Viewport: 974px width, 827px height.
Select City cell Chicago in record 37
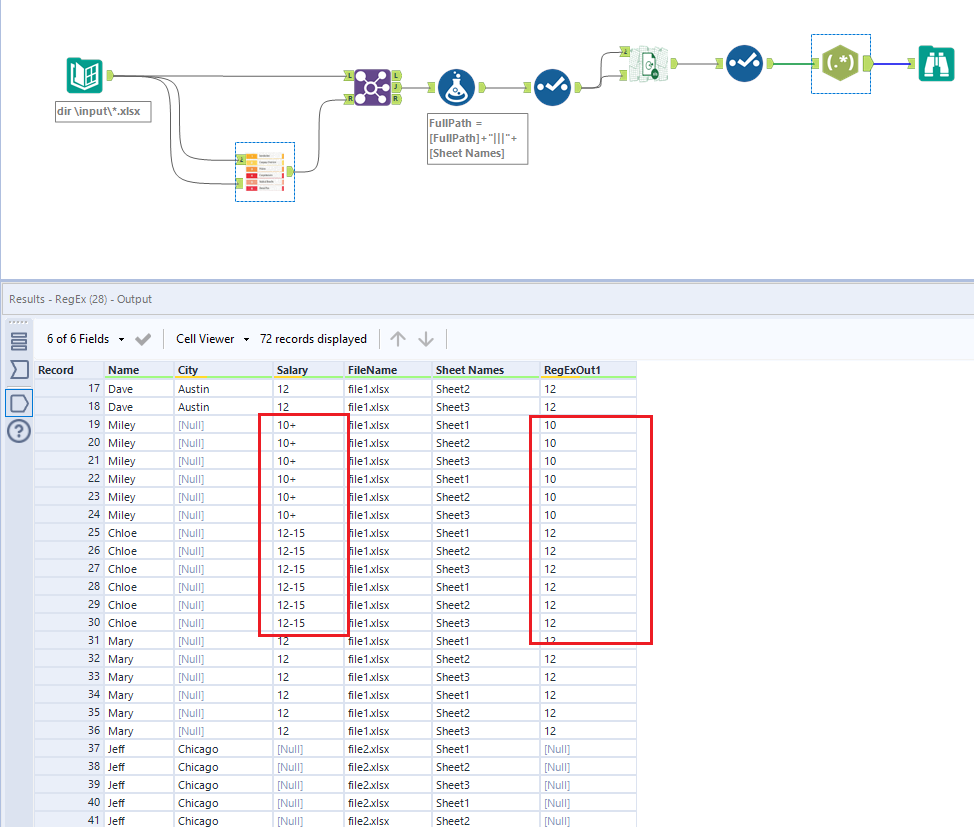coord(223,749)
